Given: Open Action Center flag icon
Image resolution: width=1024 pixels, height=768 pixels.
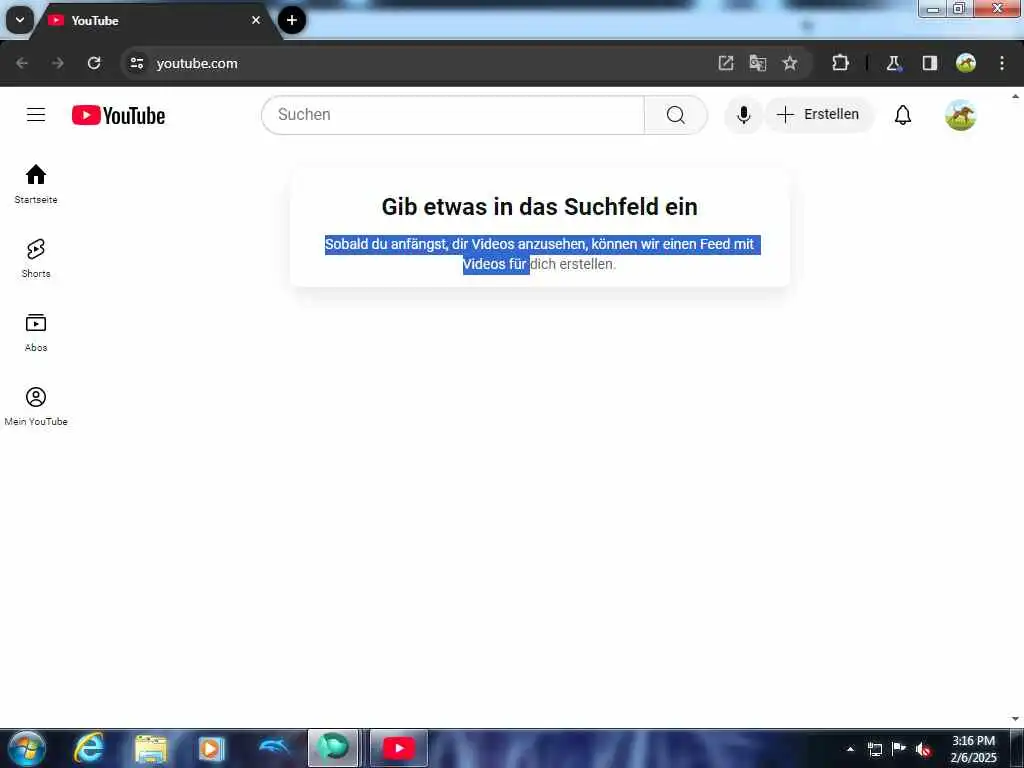Looking at the screenshot, I should click(x=899, y=748).
